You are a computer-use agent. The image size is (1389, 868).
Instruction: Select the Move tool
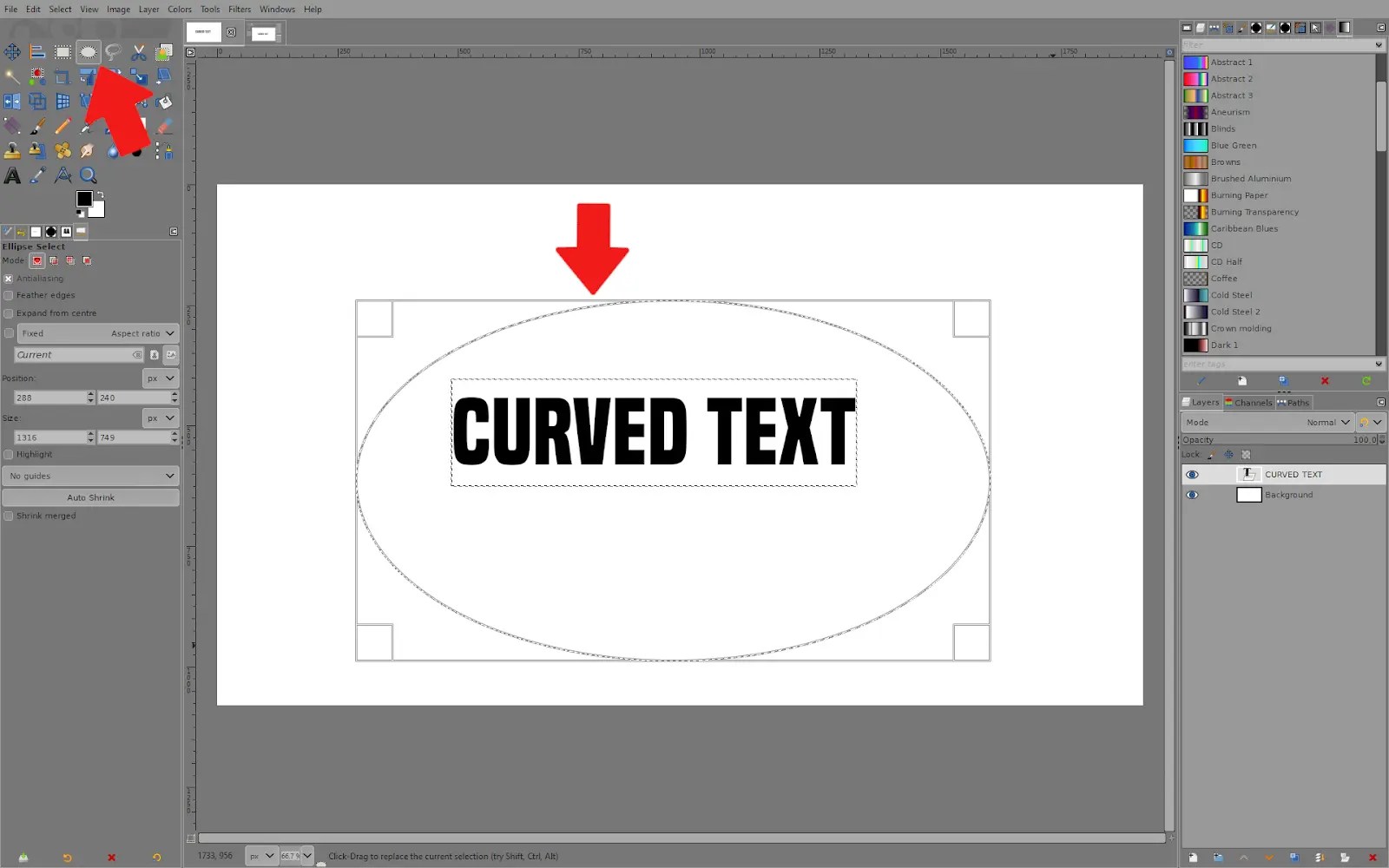[x=12, y=51]
